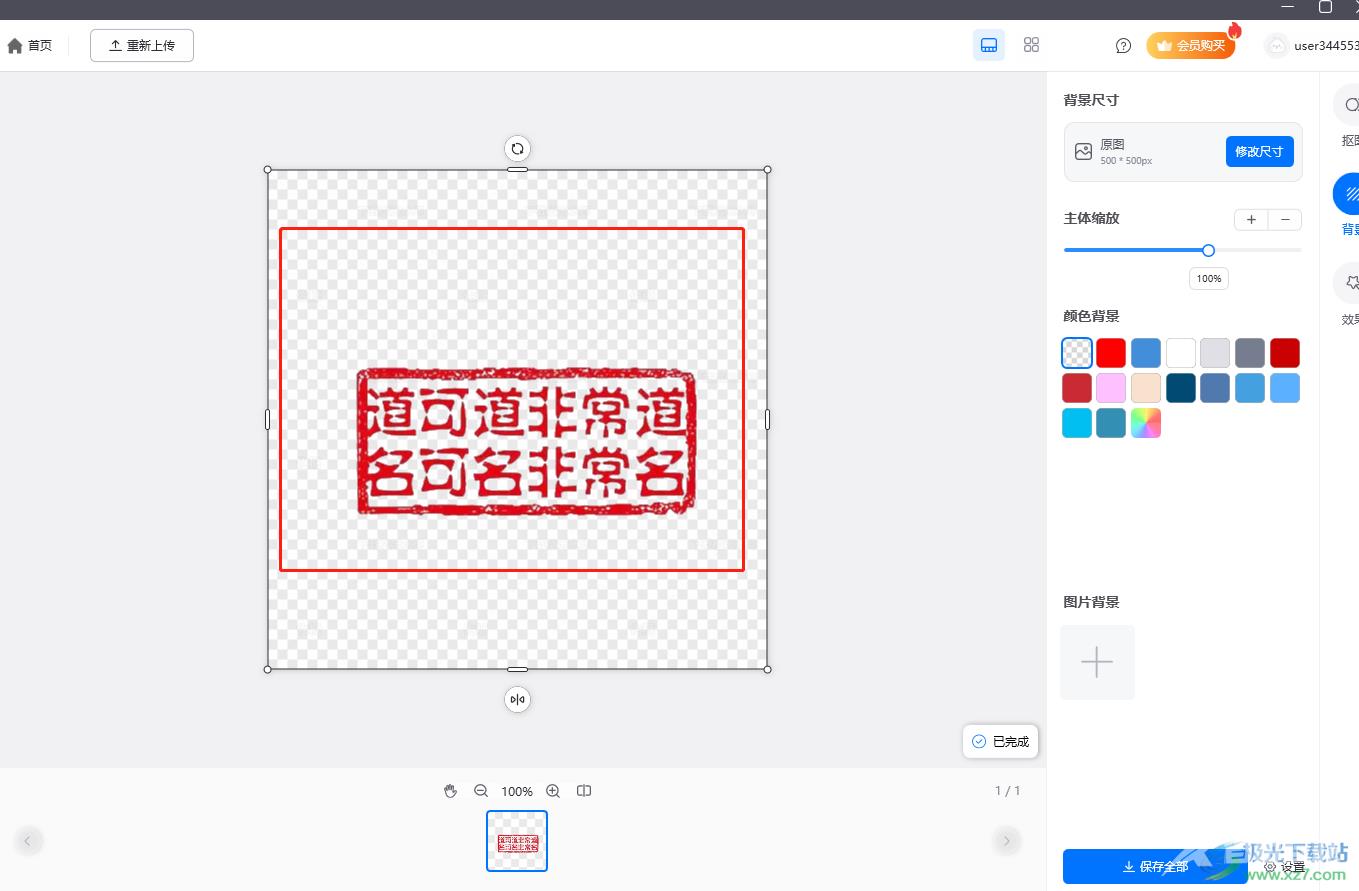Viewport: 1359px width, 891px height.
Task: Select the dark navy background swatch
Action: coord(1181,388)
